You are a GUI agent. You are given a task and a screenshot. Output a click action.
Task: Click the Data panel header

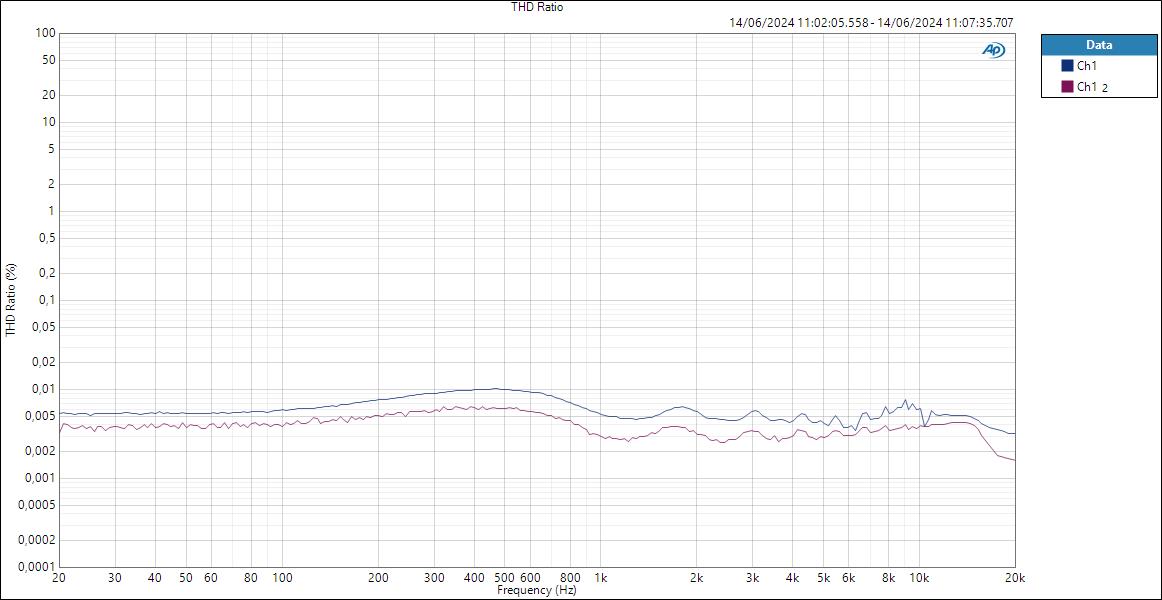(1098, 44)
